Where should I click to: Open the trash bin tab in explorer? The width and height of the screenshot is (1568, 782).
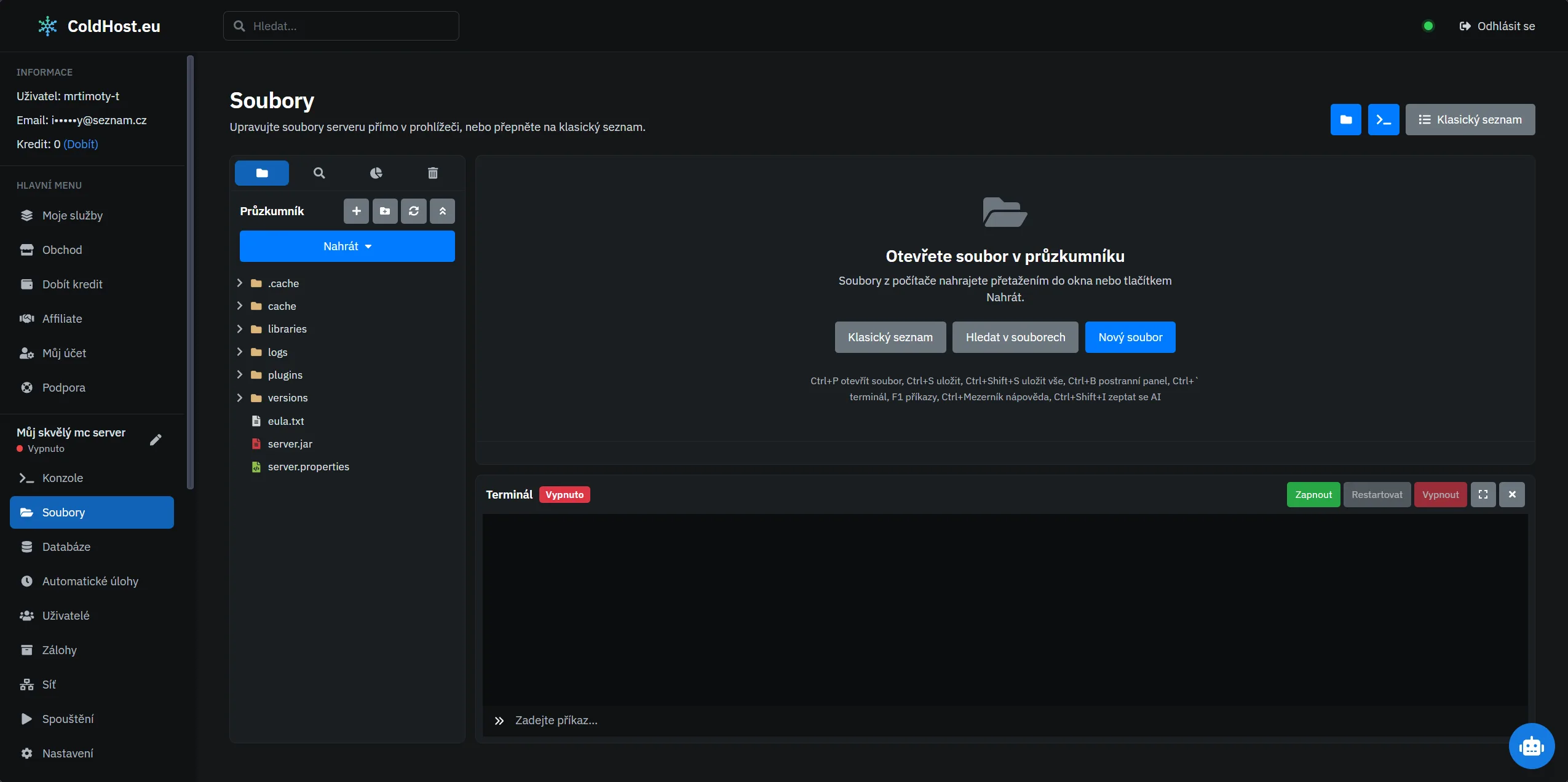[x=433, y=173]
